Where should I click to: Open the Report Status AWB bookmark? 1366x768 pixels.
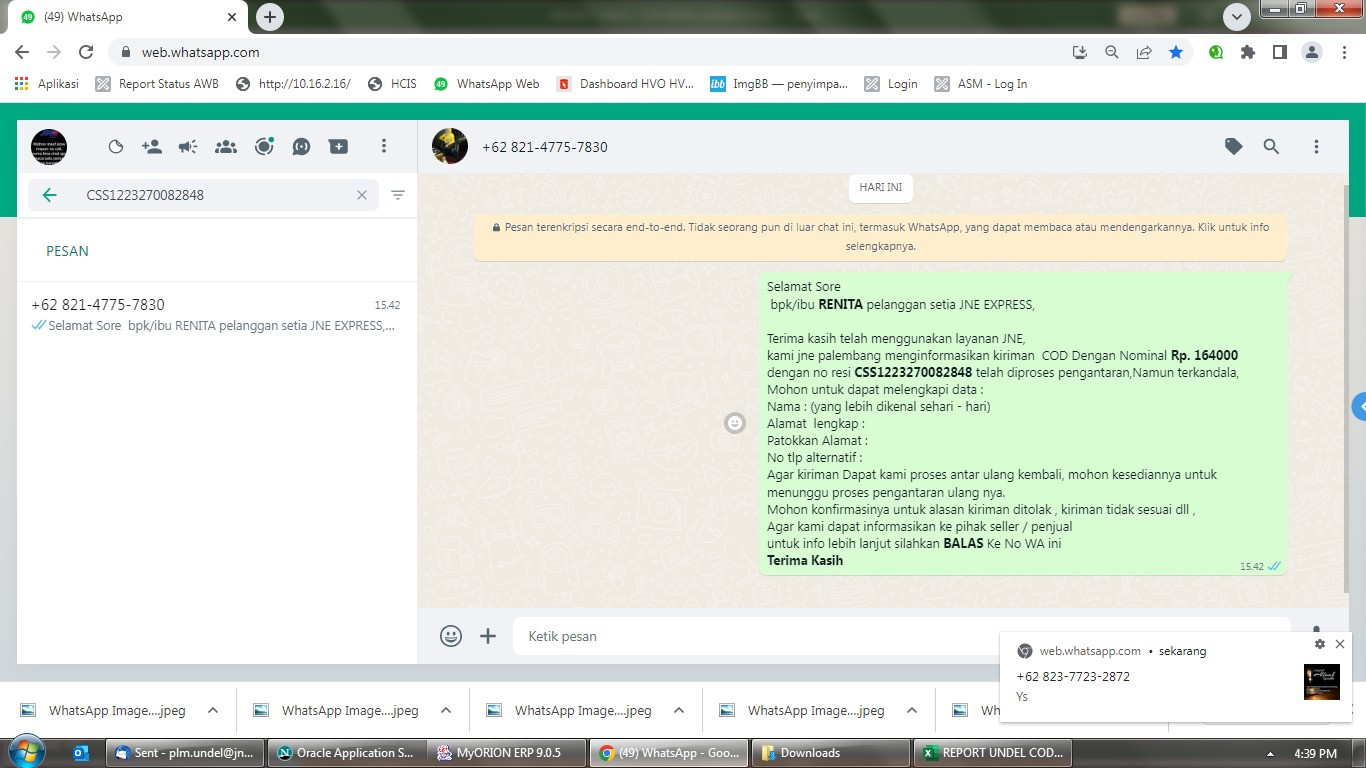click(x=157, y=84)
